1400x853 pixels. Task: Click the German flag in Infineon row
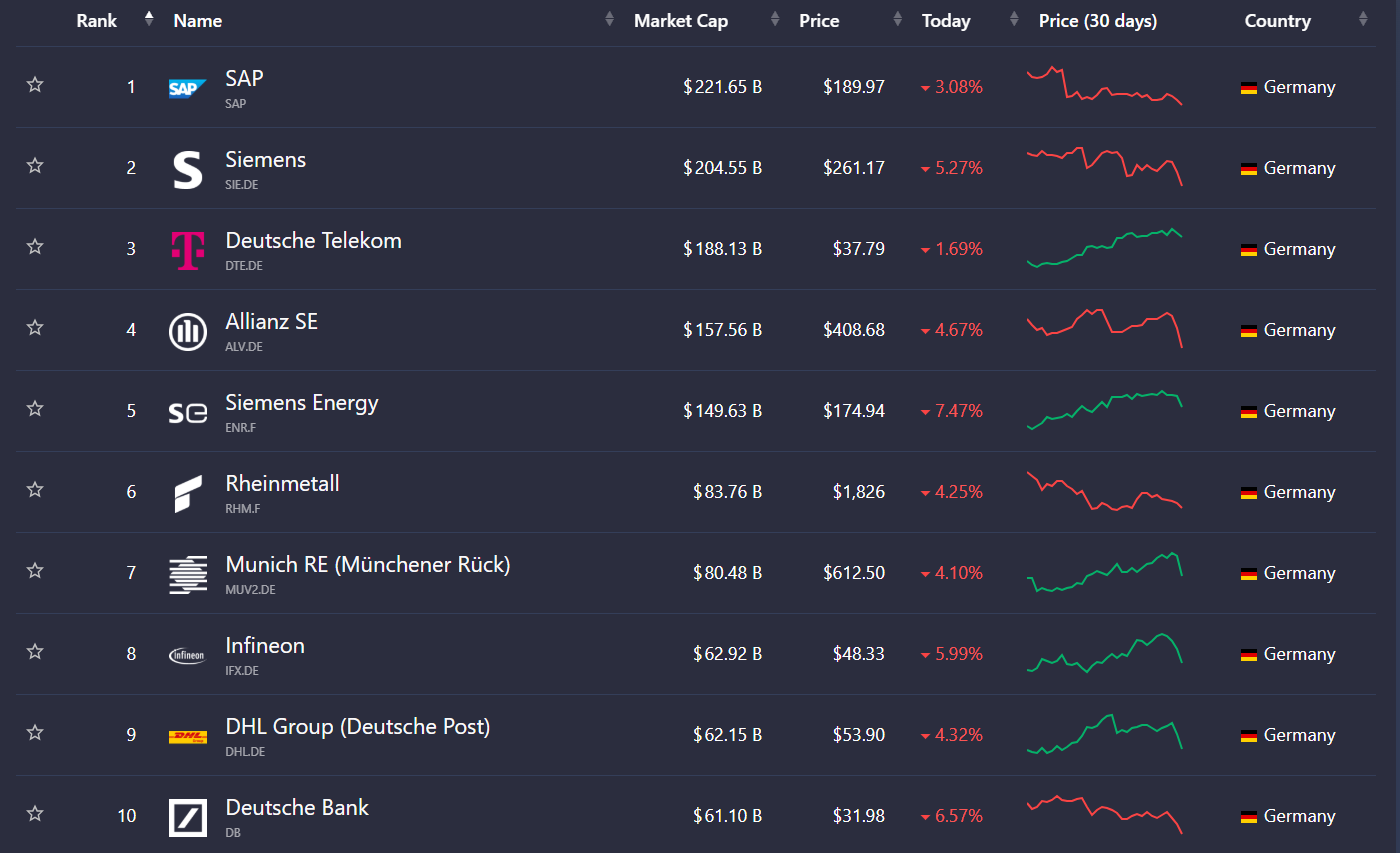pyautogui.click(x=1249, y=655)
